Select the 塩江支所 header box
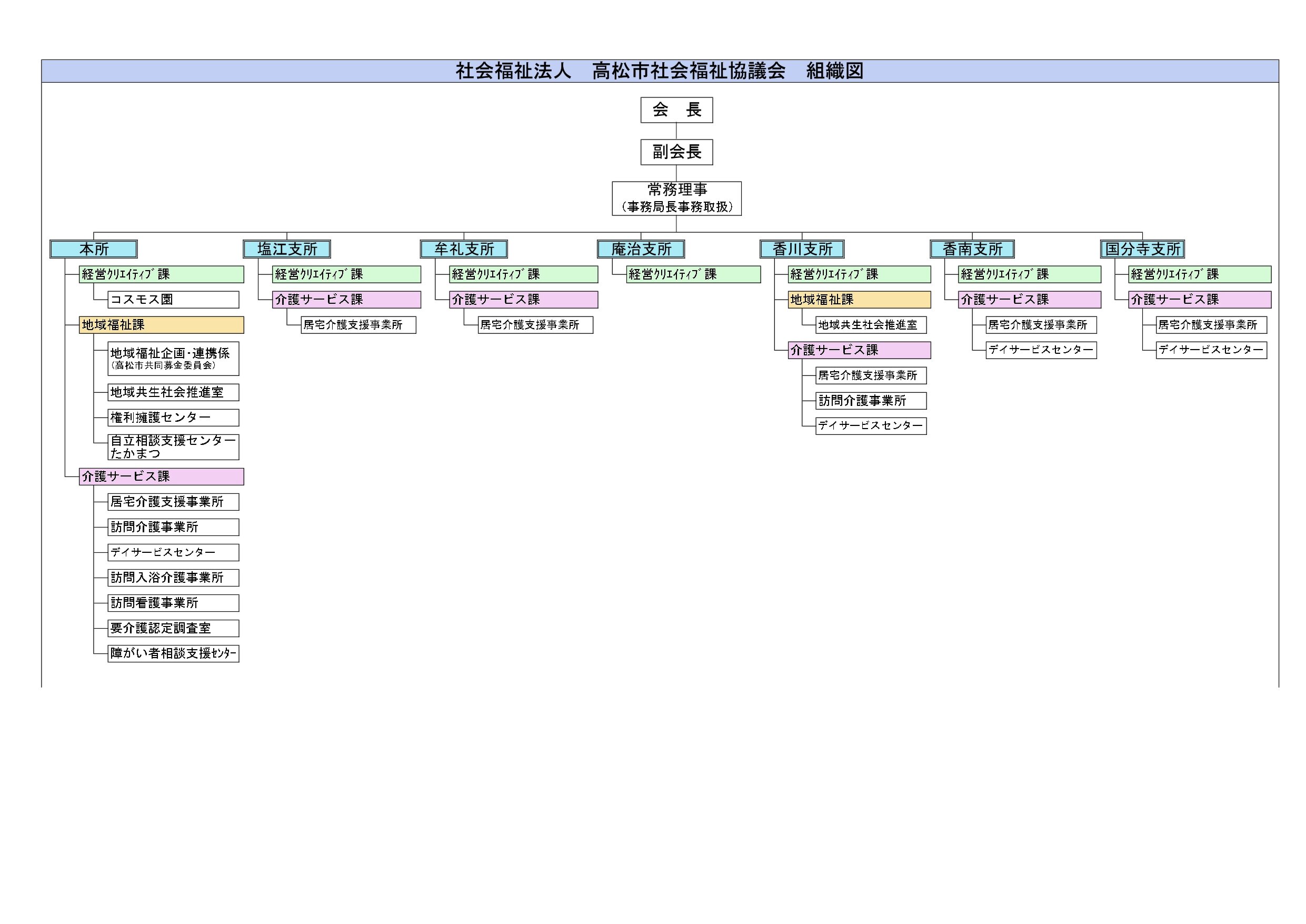Viewport: 1306px width, 924px height. coord(287,249)
